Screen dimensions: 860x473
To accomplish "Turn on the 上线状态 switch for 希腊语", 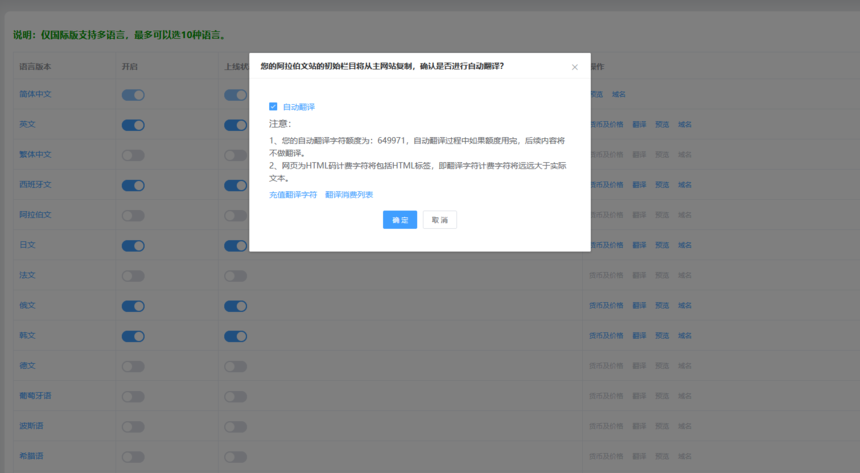I will coord(236,457).
